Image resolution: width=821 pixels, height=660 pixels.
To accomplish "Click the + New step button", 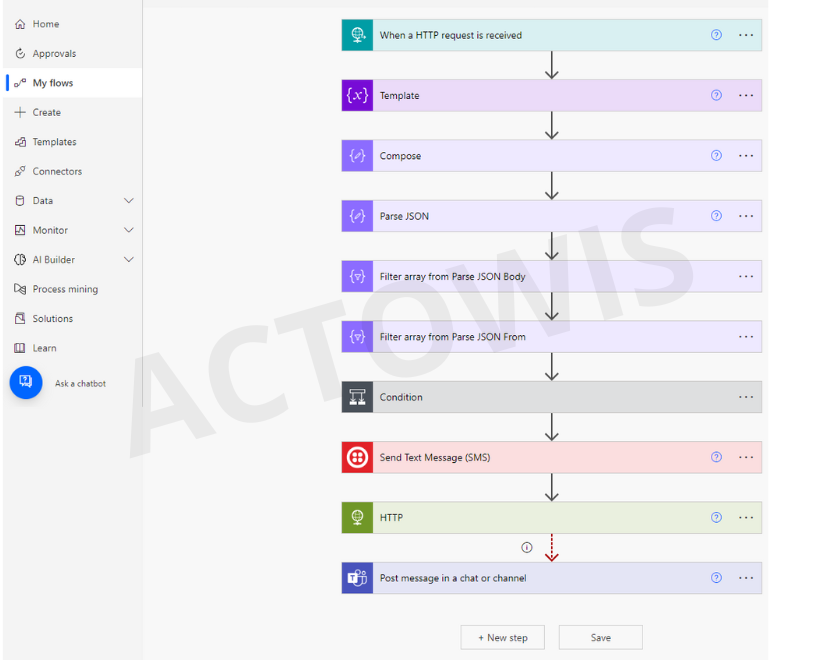I will tap(503, 637).
